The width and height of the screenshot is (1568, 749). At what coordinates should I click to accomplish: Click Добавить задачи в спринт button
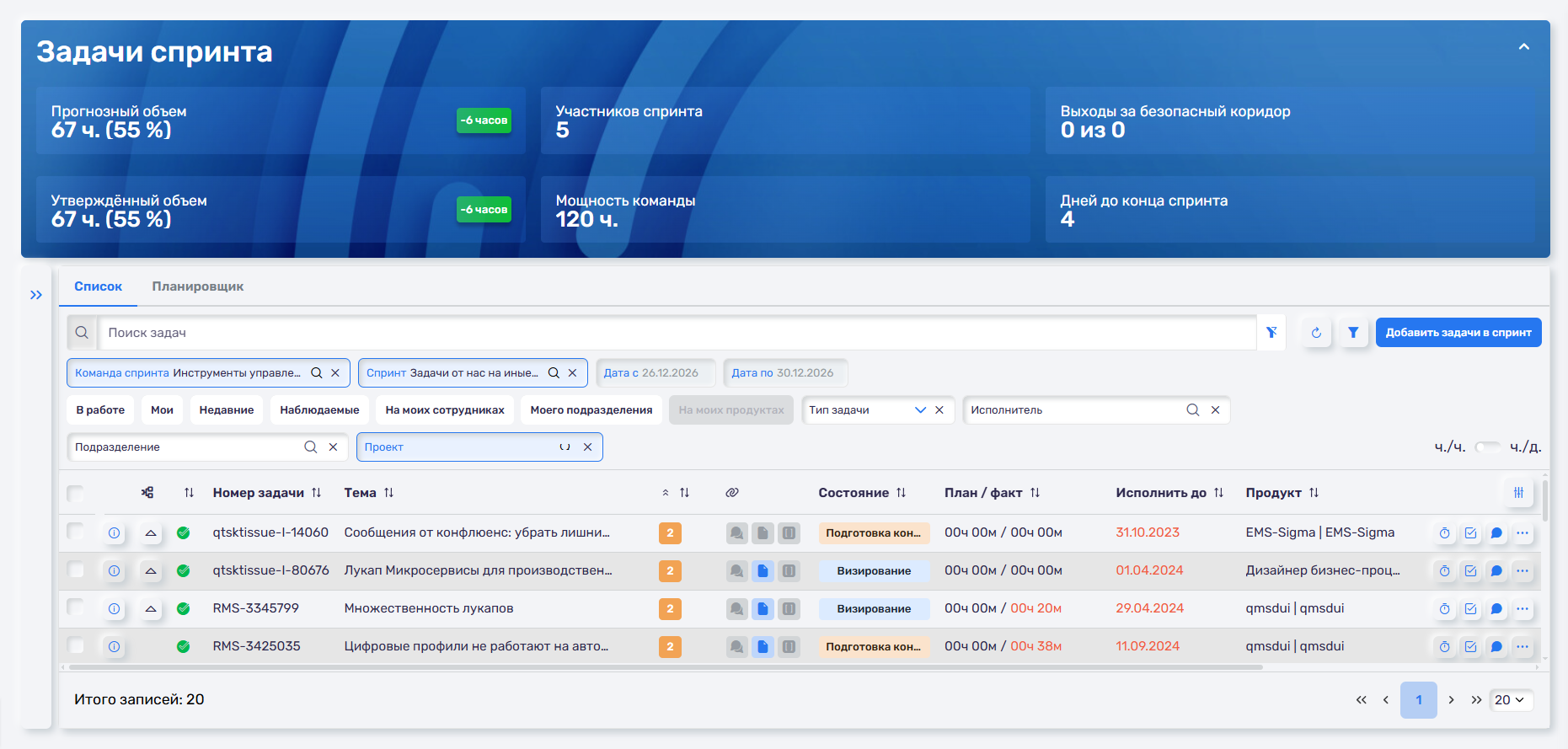(1458, 333)
